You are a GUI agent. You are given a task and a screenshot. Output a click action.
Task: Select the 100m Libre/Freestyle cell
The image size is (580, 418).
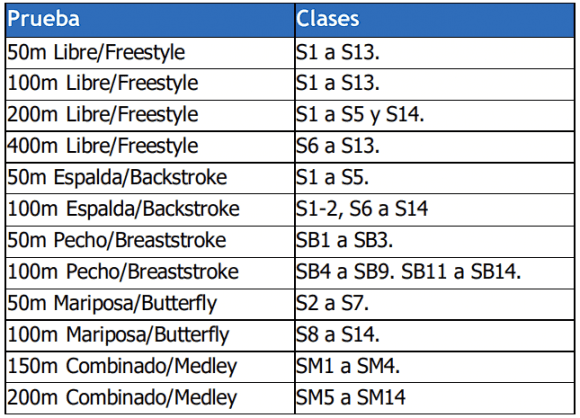150,84
